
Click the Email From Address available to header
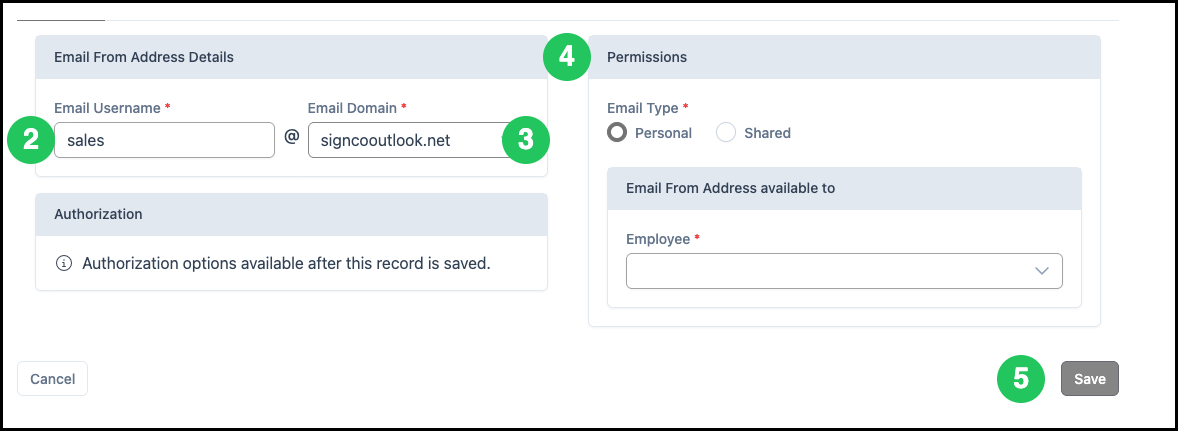pyautogui.click(x=844, y=188)
